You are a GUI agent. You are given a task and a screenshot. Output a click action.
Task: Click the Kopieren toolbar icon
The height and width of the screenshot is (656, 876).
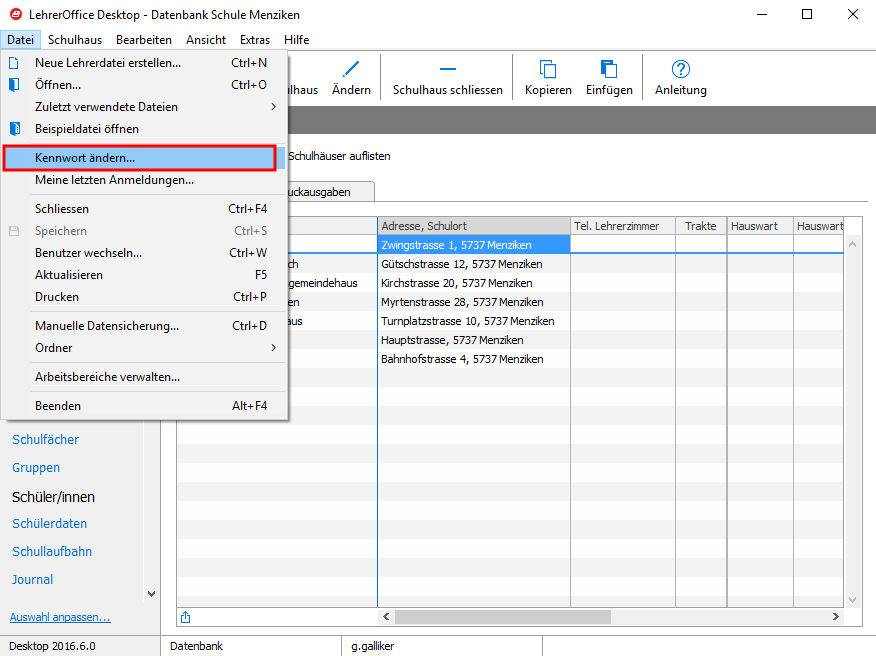coord(548,69)
